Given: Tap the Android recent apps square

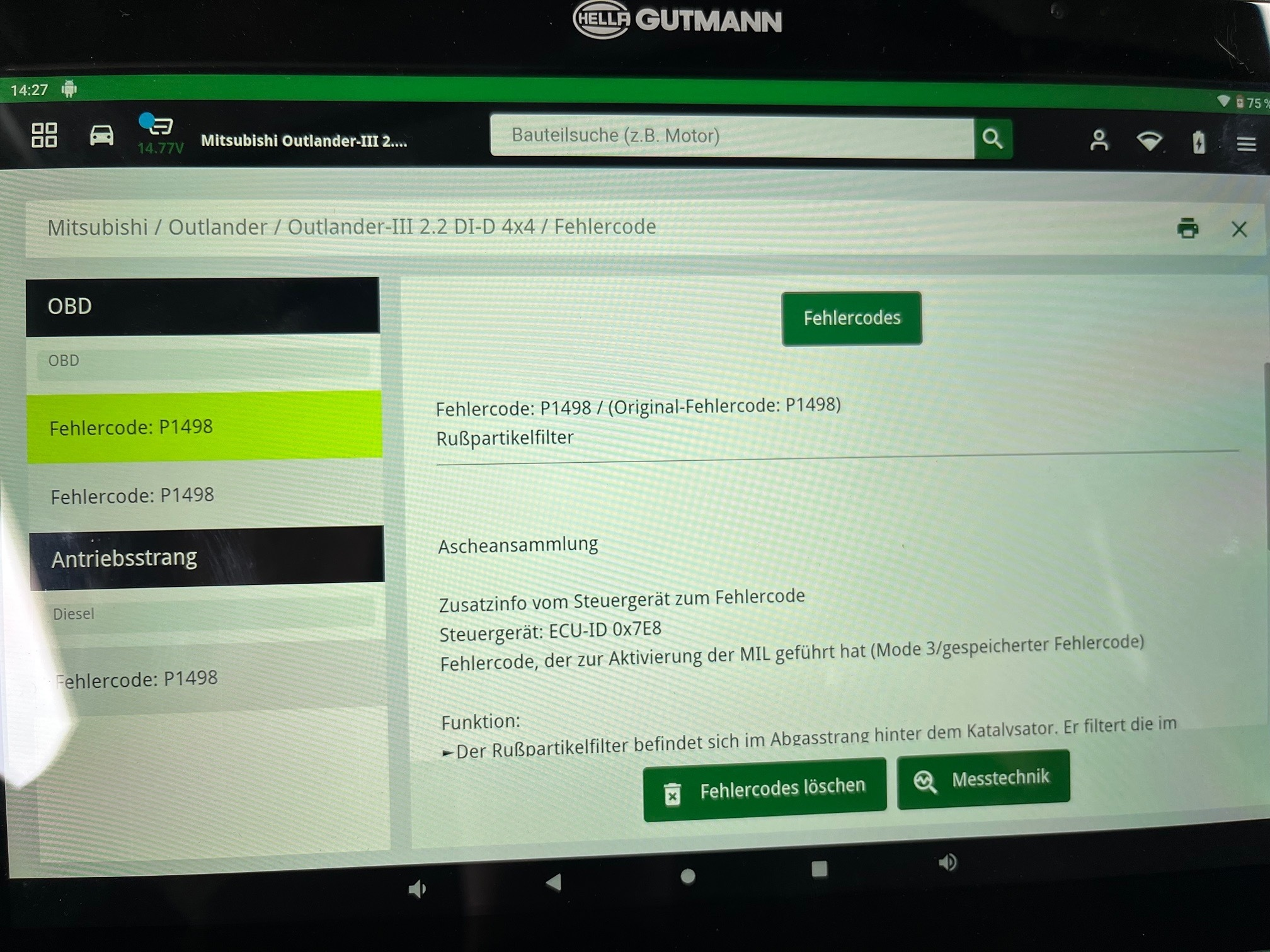Looking at the screenshot, I should click(x=819, y=869).
